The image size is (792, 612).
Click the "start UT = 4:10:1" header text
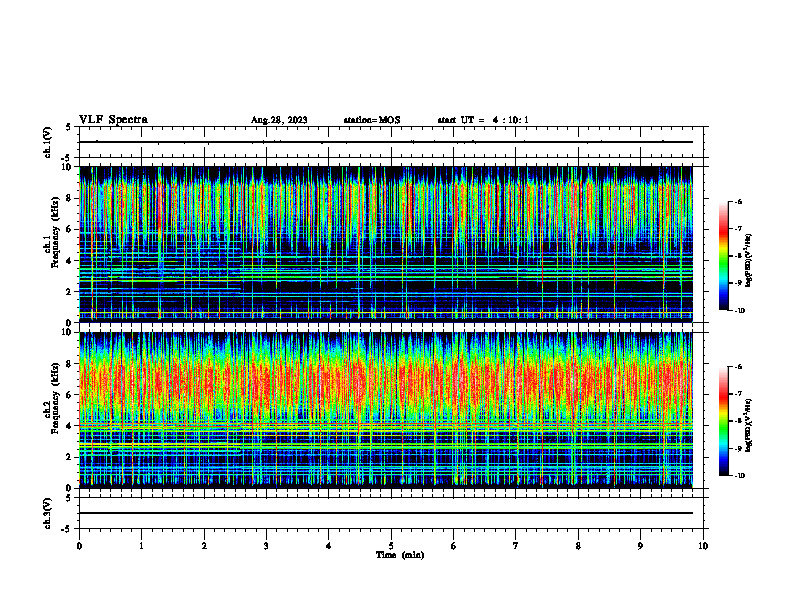[483, 120]
